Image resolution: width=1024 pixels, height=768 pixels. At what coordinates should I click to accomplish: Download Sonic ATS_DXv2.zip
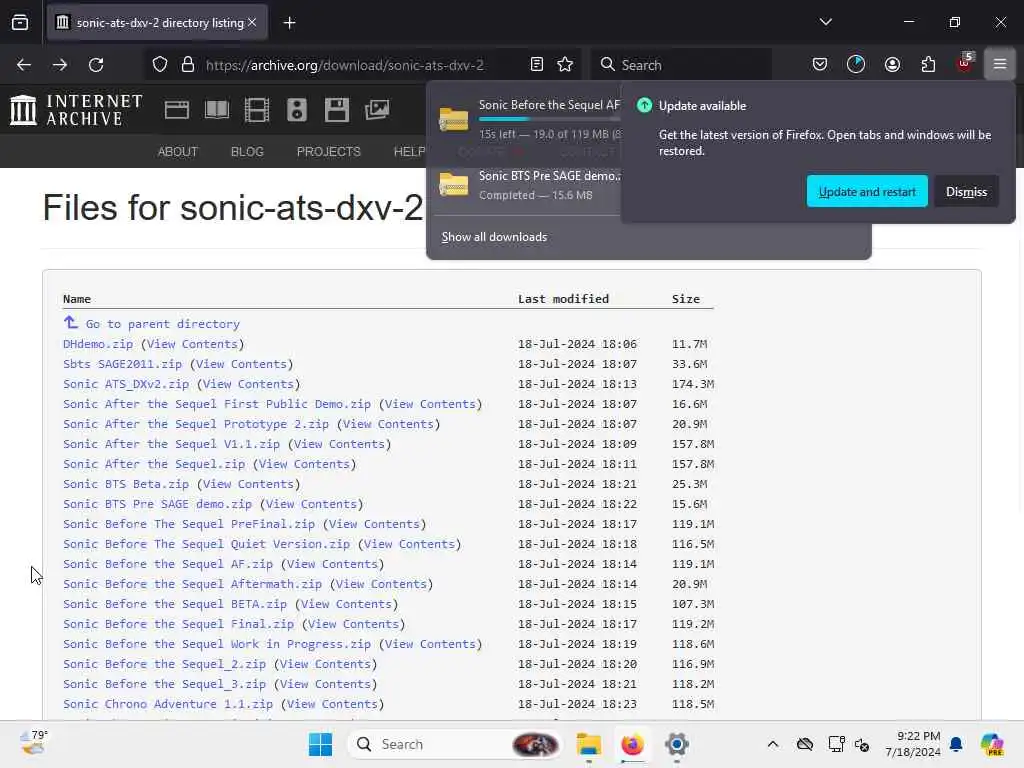point(126,384)
